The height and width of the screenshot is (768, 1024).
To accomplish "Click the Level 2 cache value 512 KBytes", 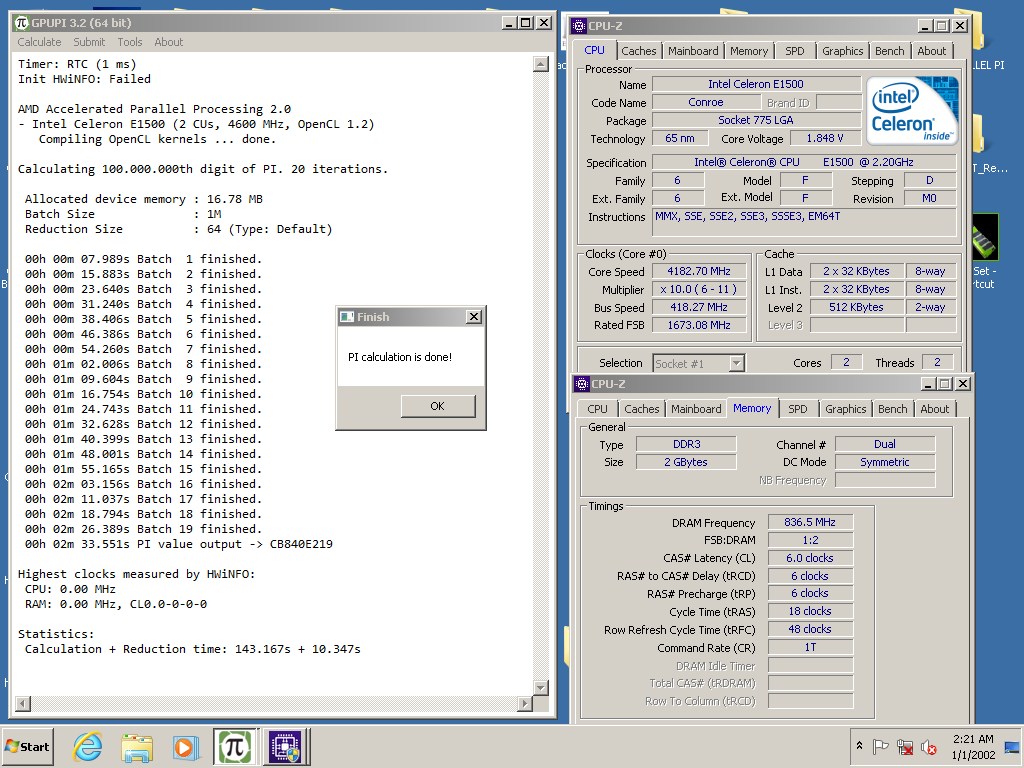I will coord(857,307).
